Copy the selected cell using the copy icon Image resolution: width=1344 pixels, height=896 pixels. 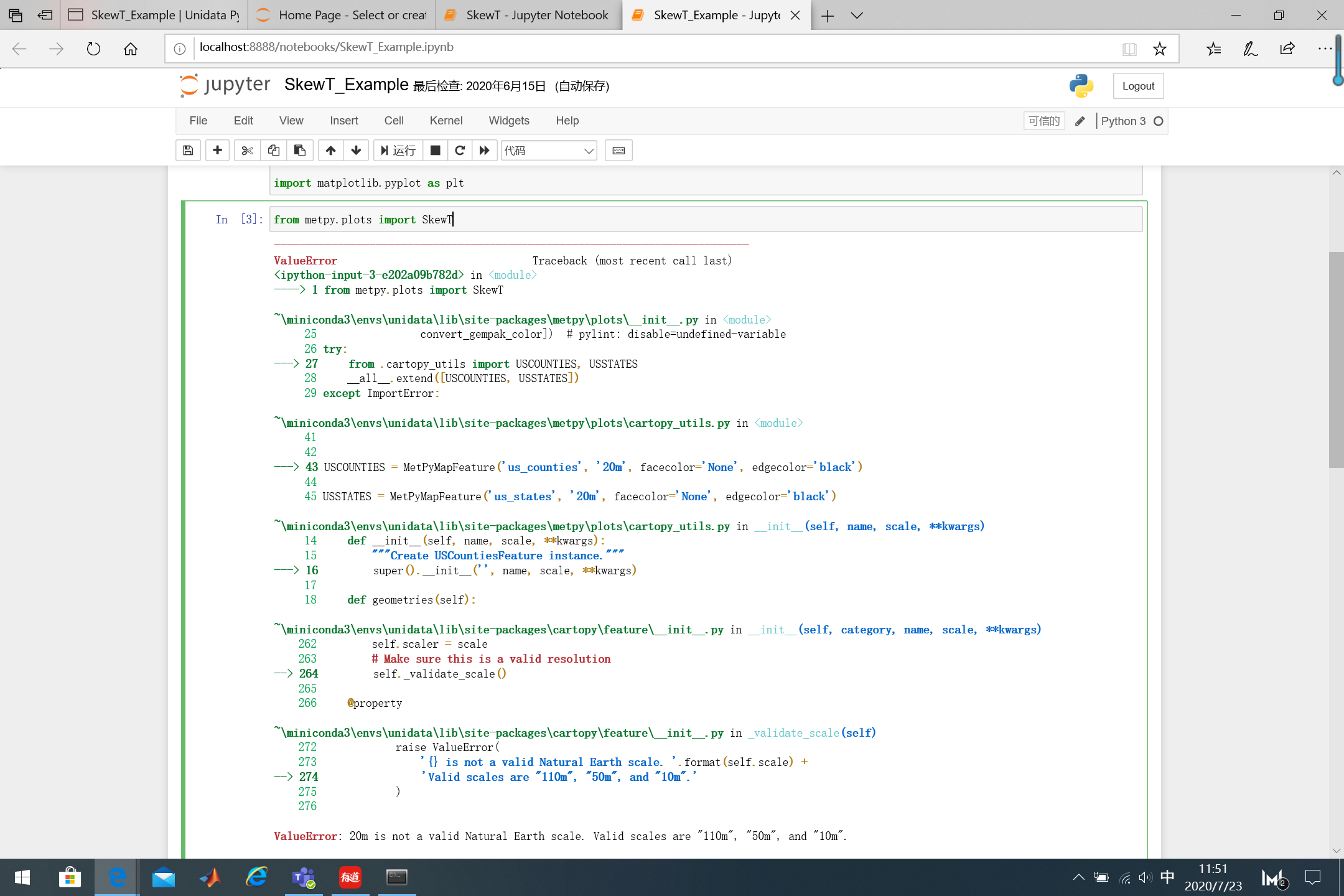(273, 150)
